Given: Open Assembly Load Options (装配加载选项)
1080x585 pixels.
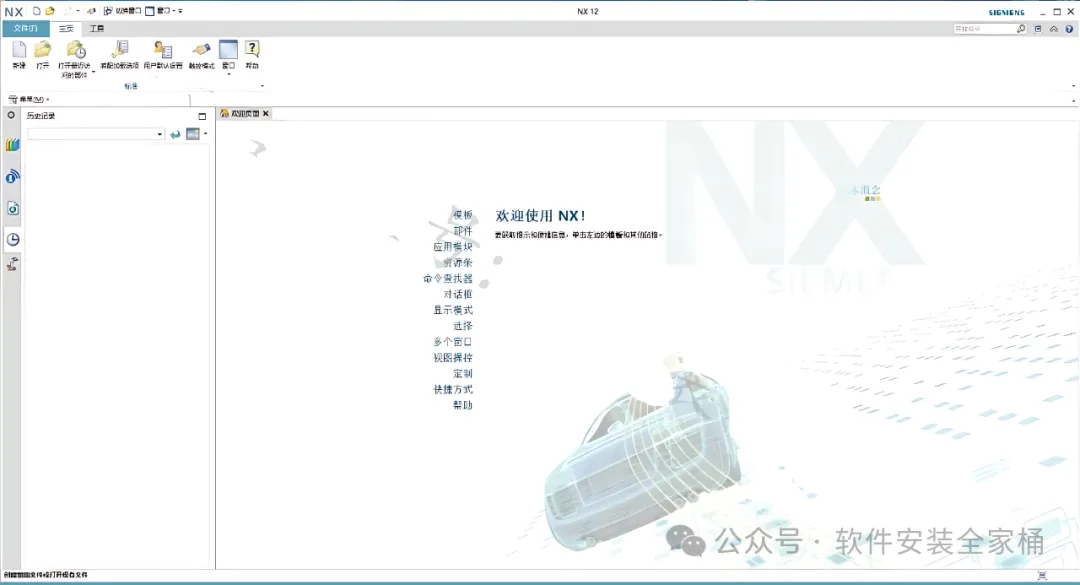Looking at the screenshot, I should point(120,54).
